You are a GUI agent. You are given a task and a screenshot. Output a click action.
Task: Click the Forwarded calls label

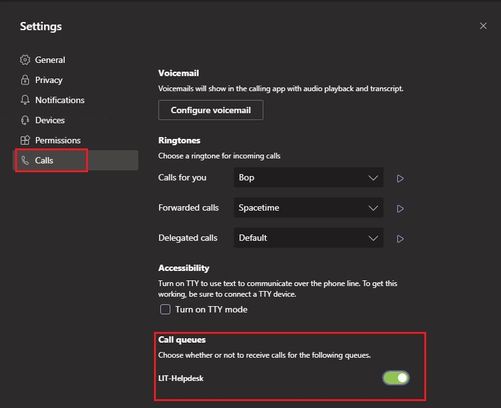pyautogui.click(x=188, y=208)
